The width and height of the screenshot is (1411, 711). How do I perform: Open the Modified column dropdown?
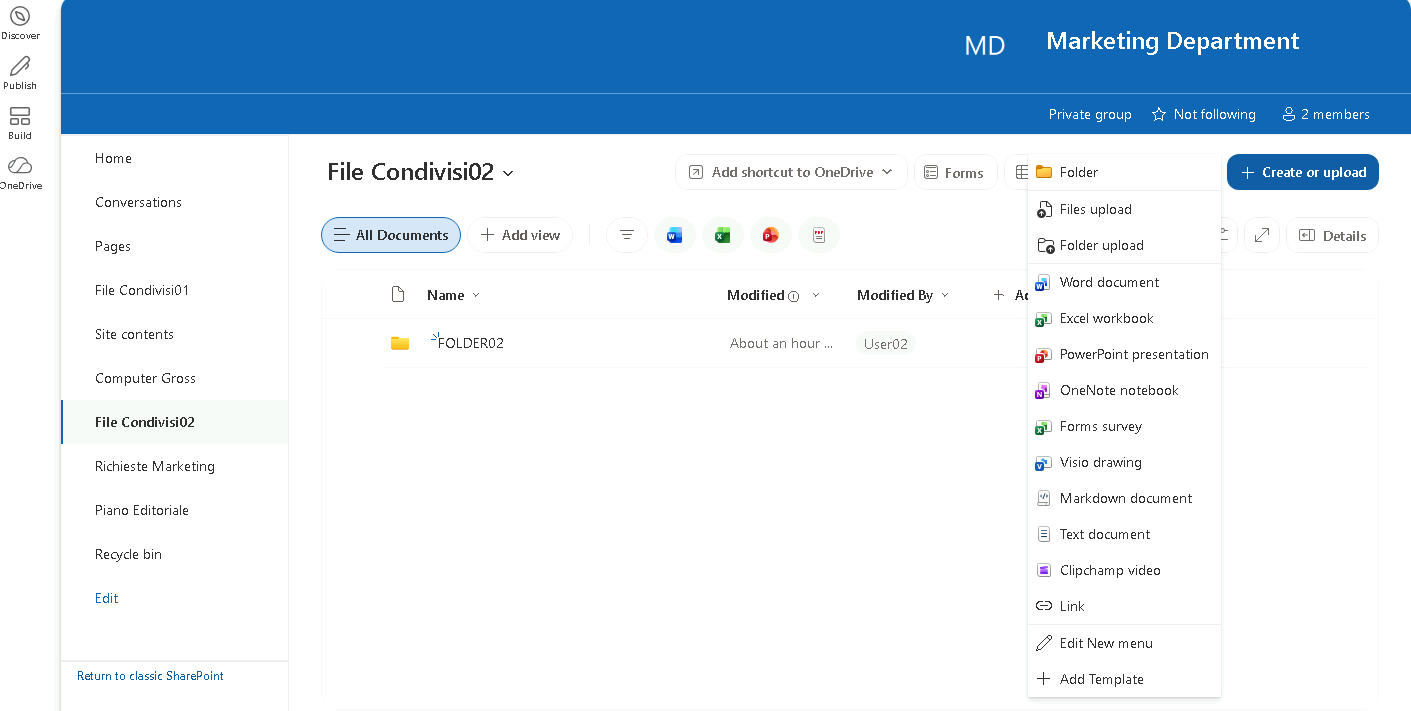tap(816, 295)
